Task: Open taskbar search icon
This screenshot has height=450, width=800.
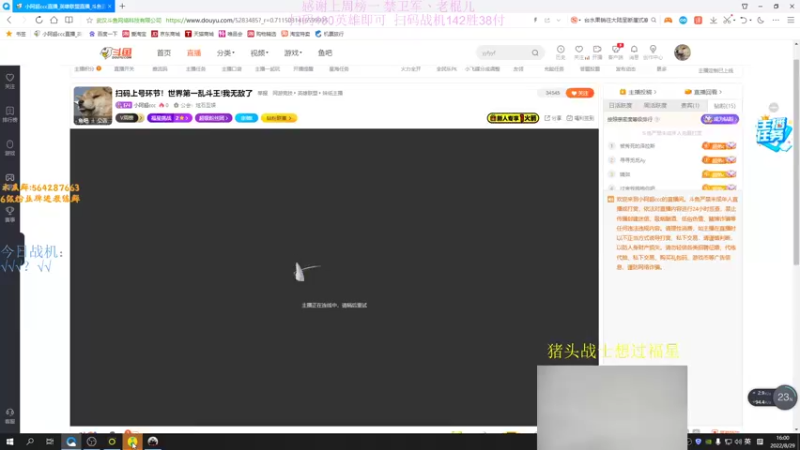Action: pos(30,442)
